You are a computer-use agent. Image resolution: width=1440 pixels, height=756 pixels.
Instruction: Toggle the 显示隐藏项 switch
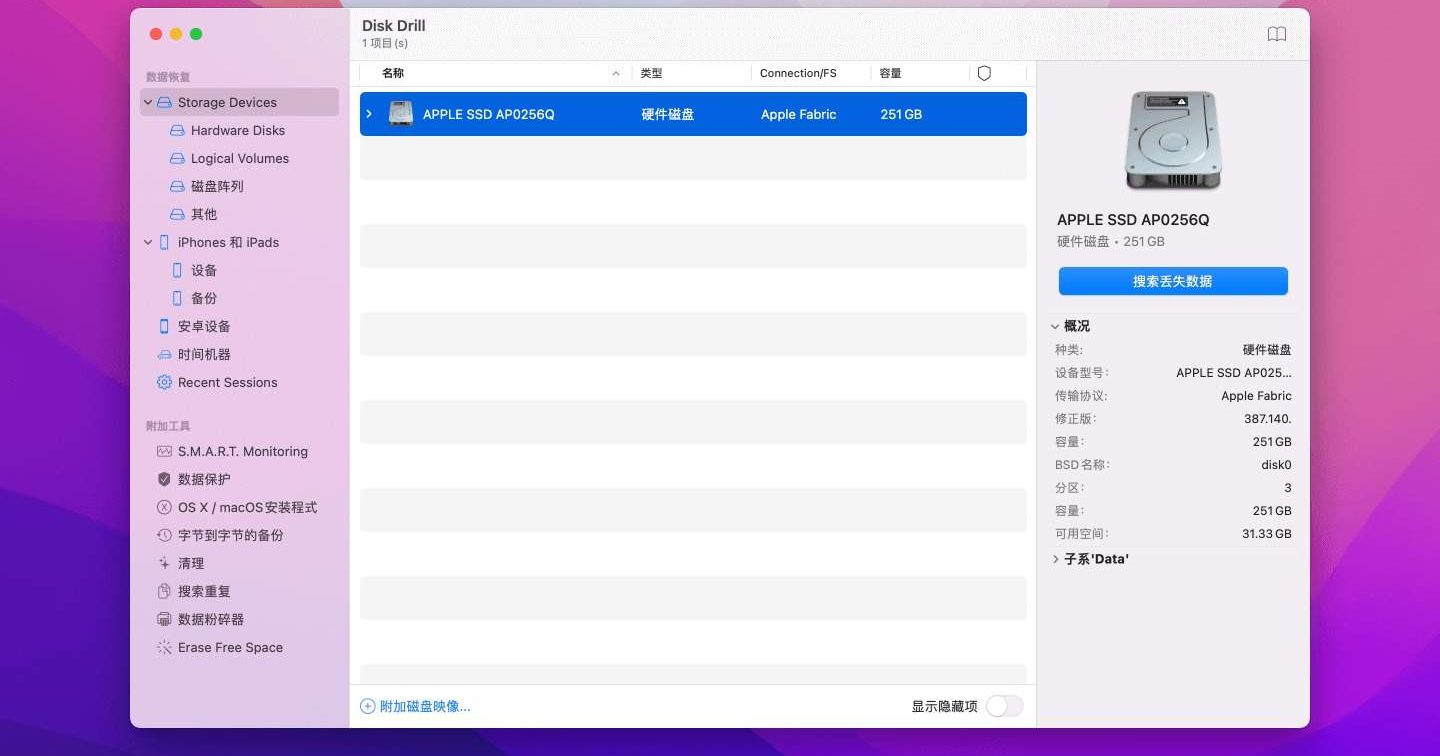[x=1004, y=706]
